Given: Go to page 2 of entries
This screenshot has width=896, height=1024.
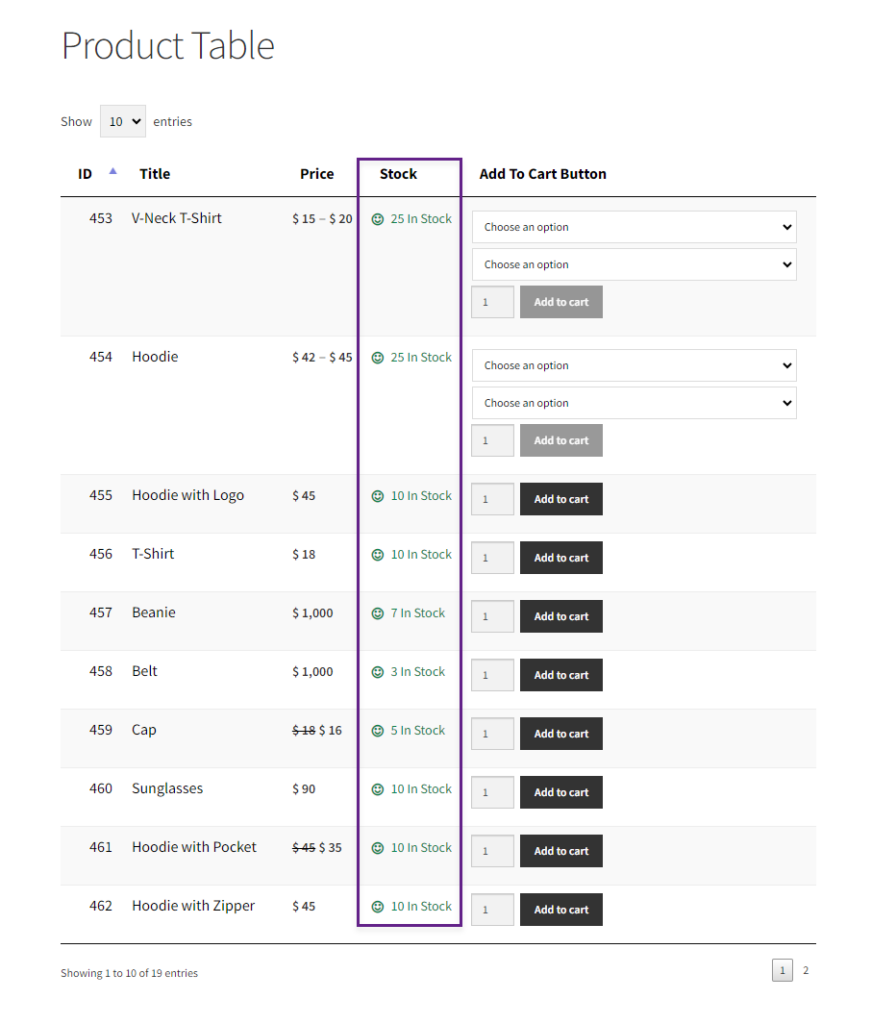Looking at the screenshot, I should coord(806,970).
